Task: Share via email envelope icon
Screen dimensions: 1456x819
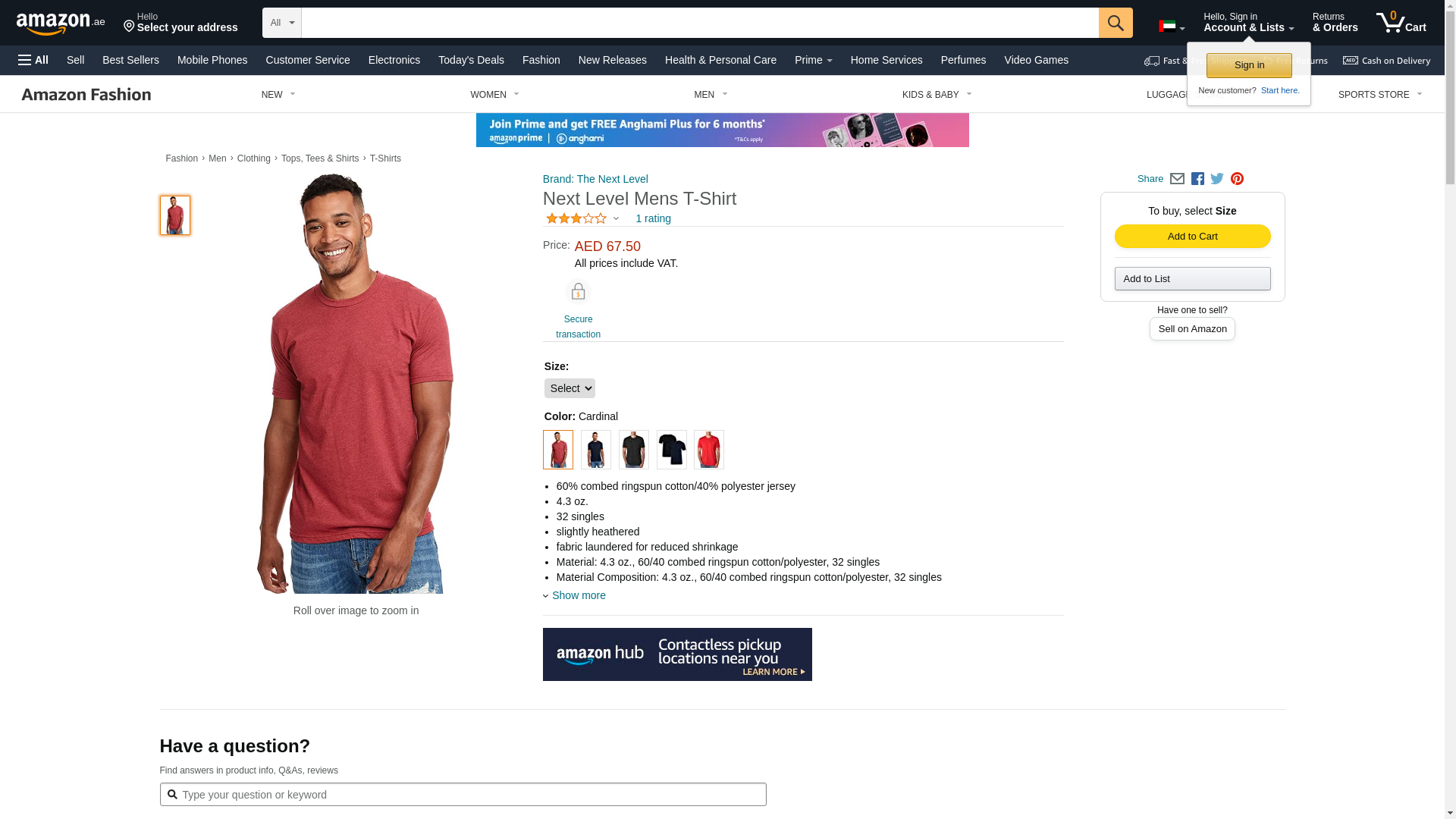Action: click(x=1177, y=179)
